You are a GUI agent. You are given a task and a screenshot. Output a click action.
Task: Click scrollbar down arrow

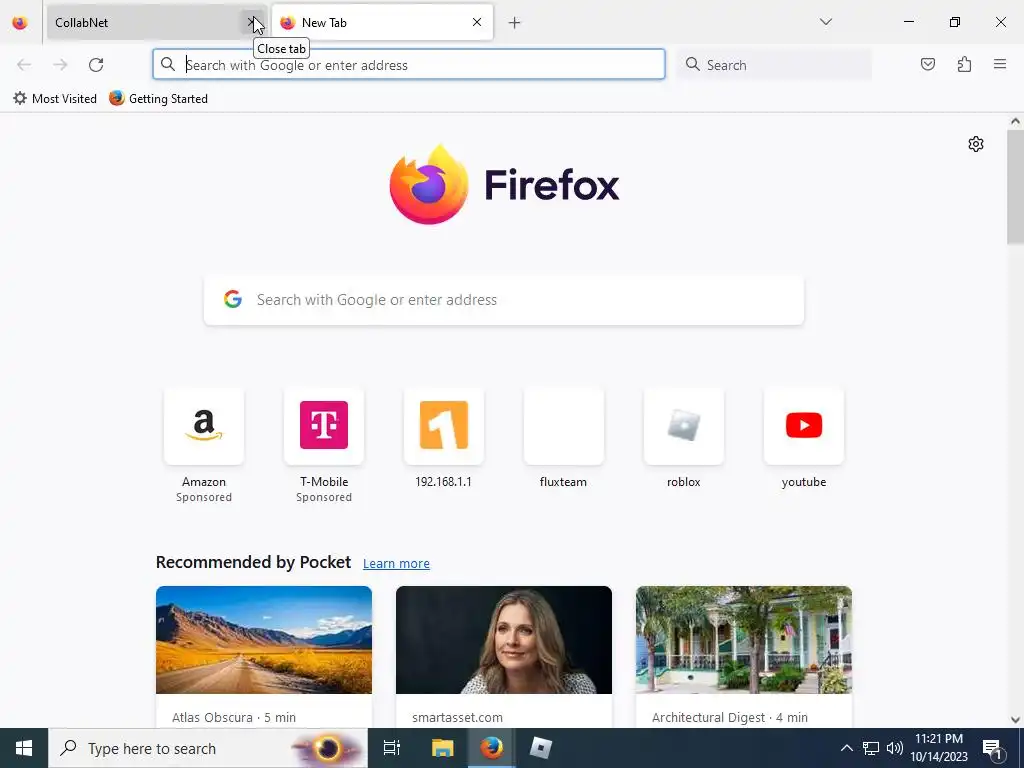[x=1015, y=720]
